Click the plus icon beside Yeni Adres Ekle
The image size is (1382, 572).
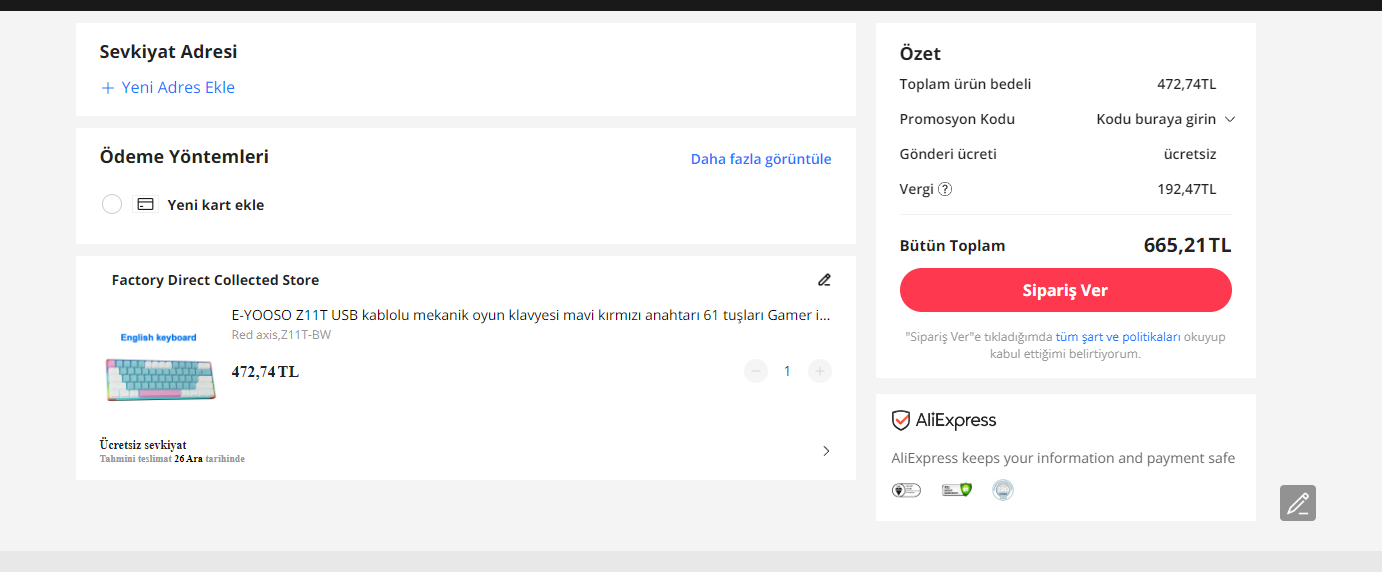click(108, 88)
